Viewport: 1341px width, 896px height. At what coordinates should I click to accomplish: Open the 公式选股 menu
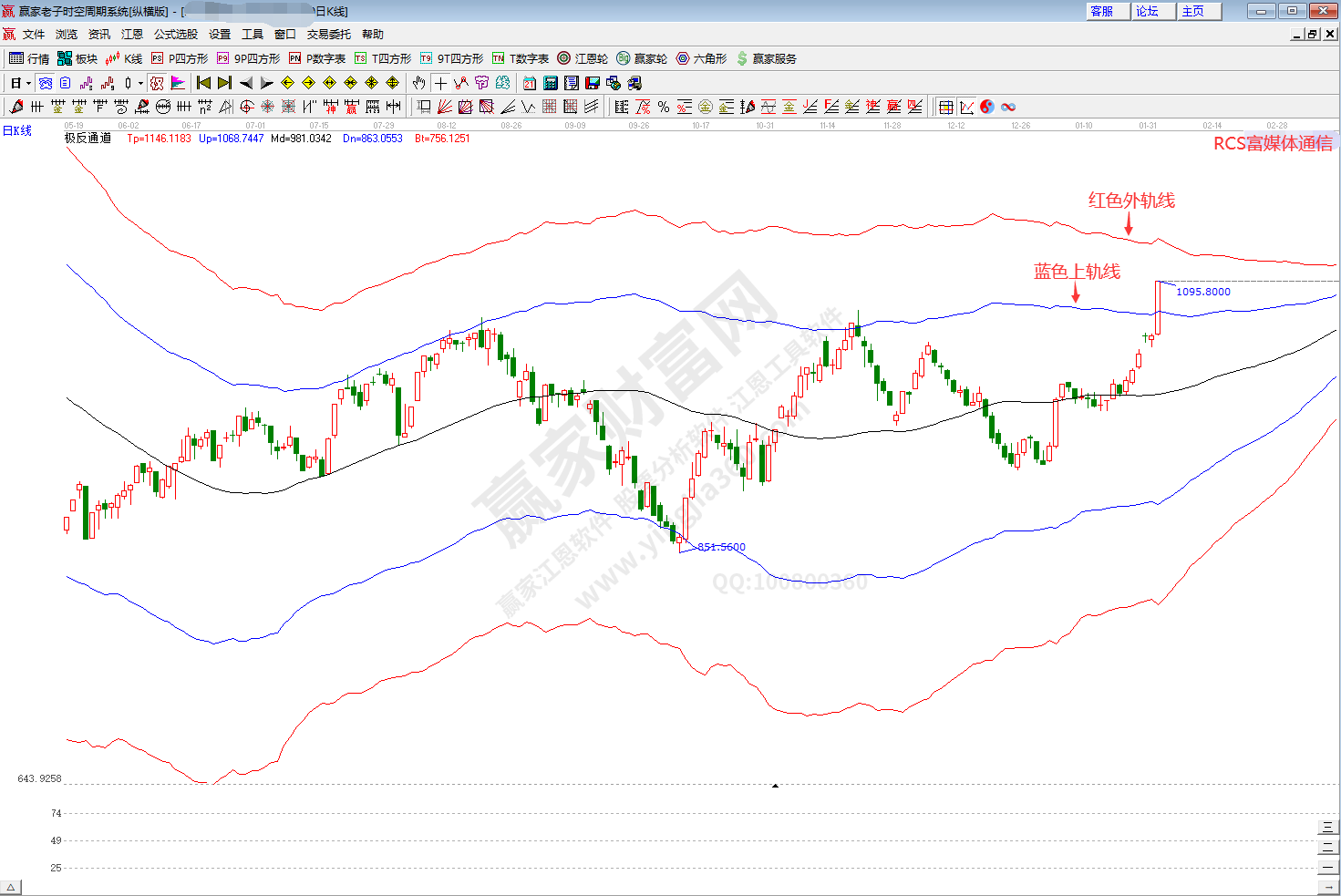coord(175,35)
